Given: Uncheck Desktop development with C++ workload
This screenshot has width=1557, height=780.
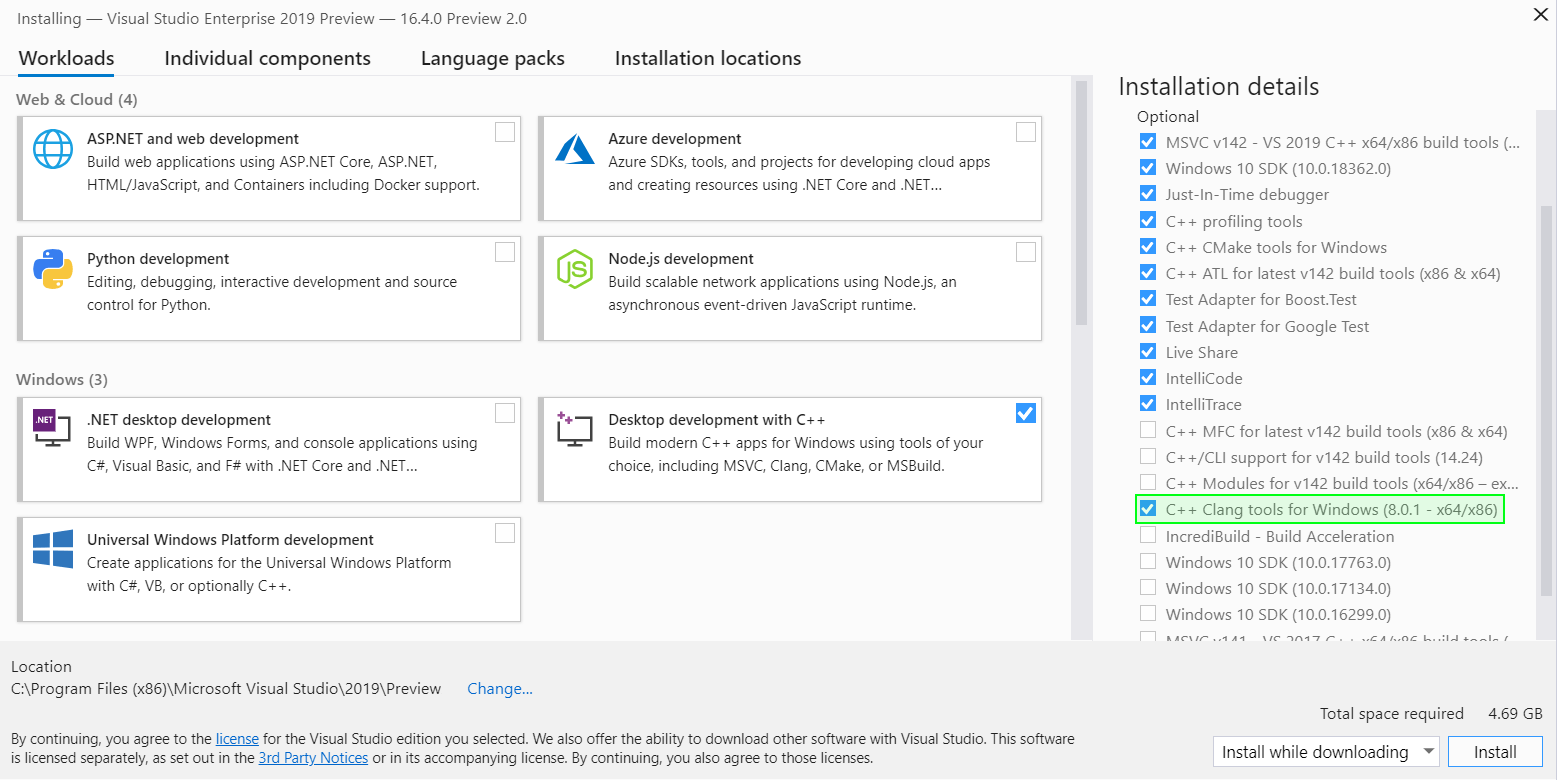Looking at the screenshot, I should pos(1026,413).
